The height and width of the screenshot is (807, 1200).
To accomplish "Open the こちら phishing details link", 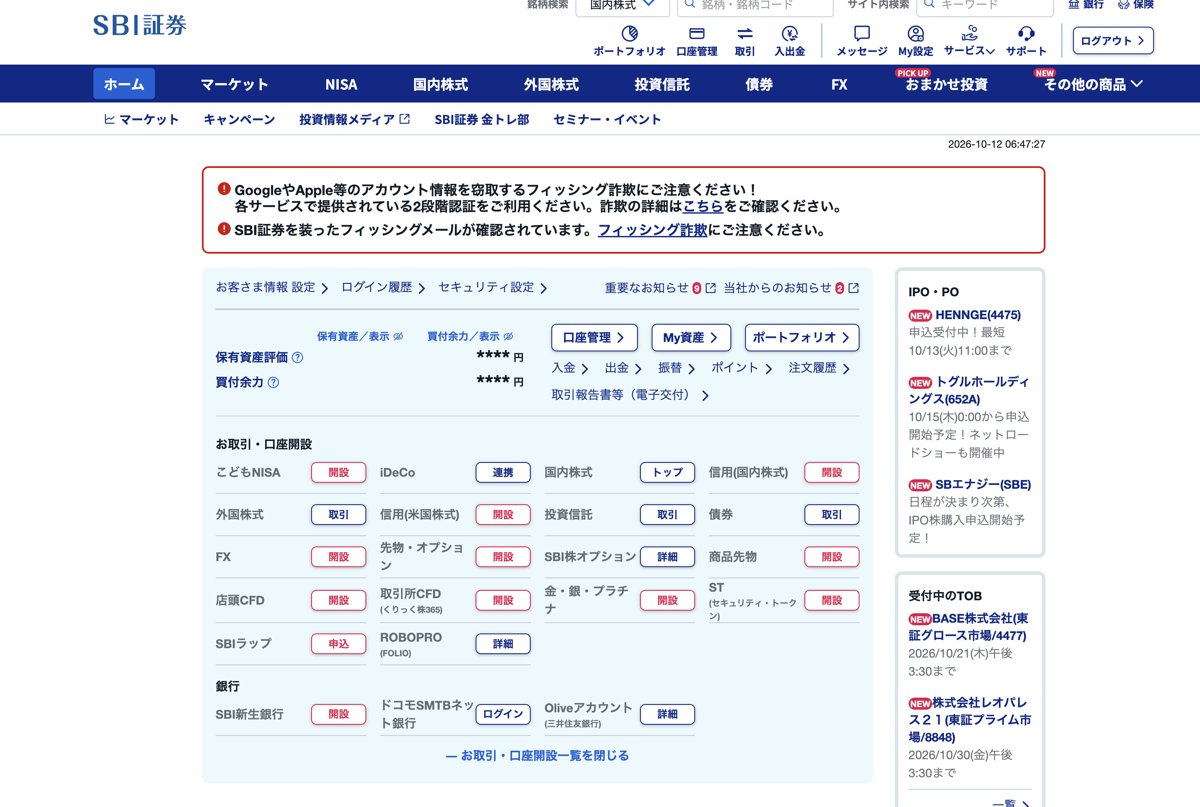I will [x=703, y=207].
